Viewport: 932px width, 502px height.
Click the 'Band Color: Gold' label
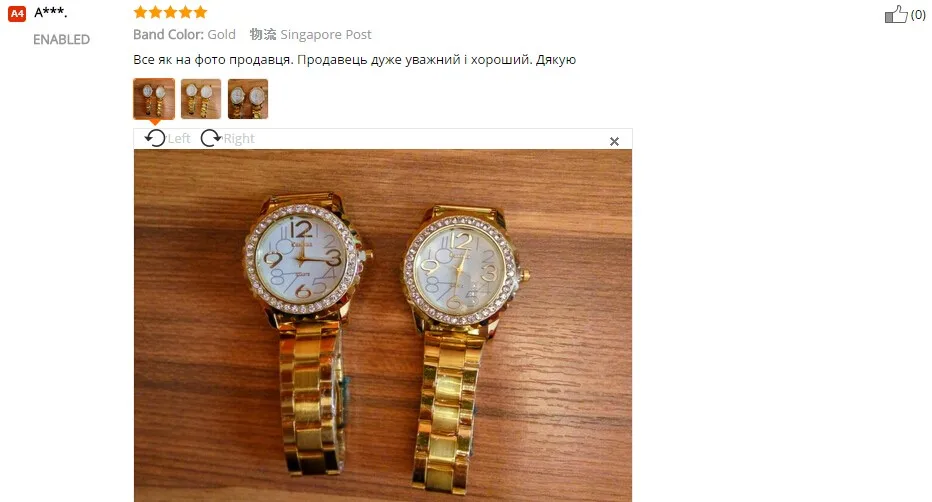click(x=184, y=34)
